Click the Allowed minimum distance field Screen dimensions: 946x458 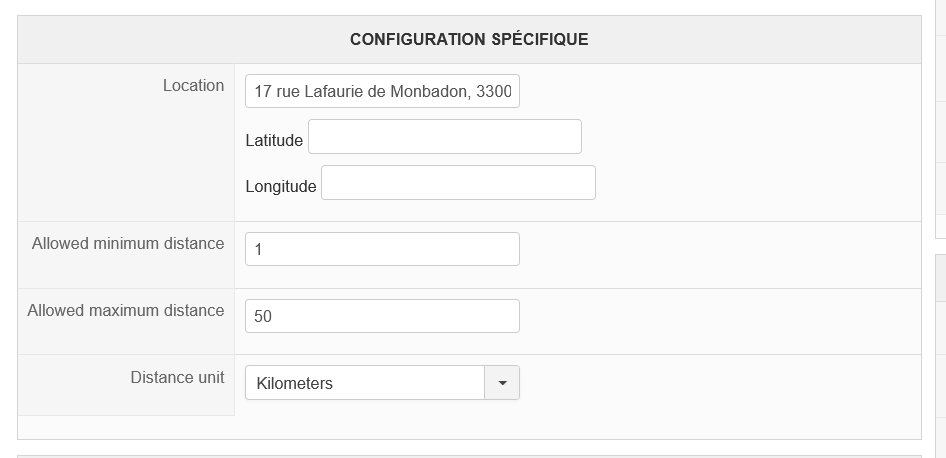pyautogui.click(x=382, y=249)
